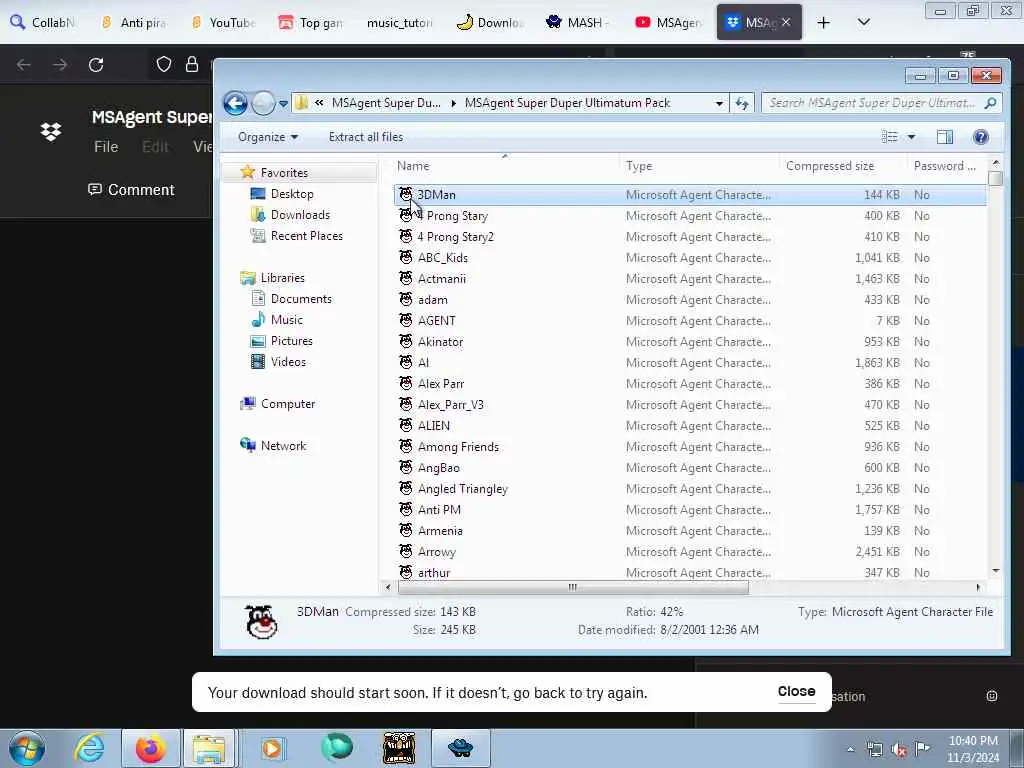Select the AngBao file name
The height and width of the screenshot is (768, 1024).
pos(439,468)
